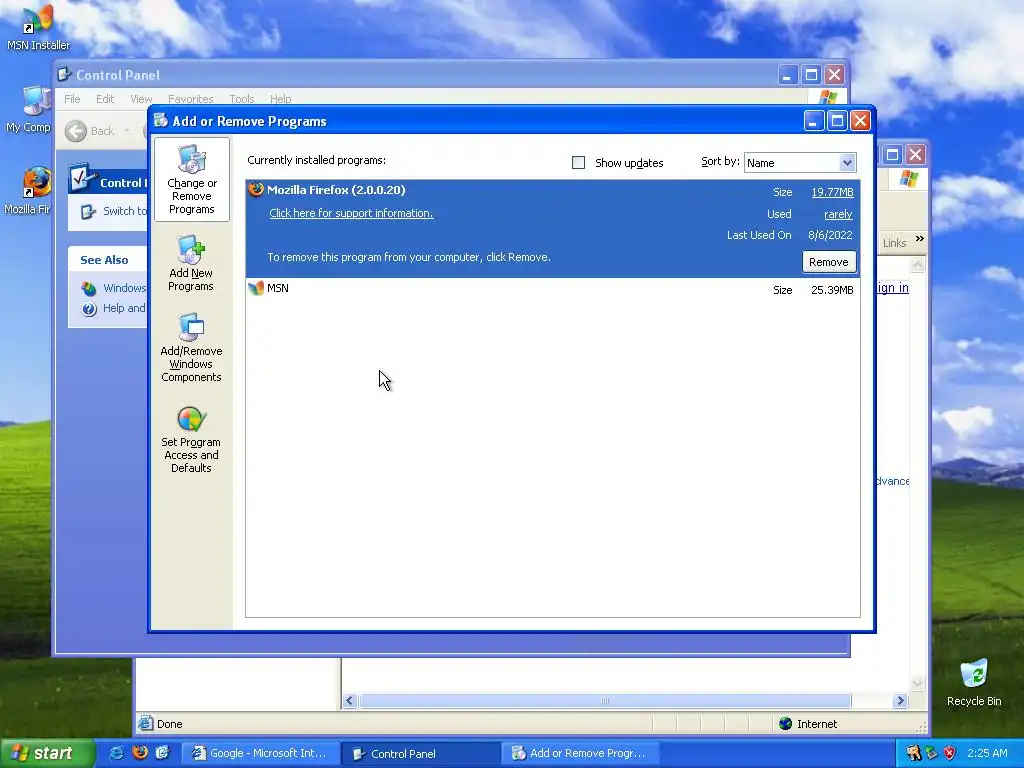The image size is (1024, 768).
Task: Click the second system tray icon
Action: pyautogui.click(x=932, y=753)
